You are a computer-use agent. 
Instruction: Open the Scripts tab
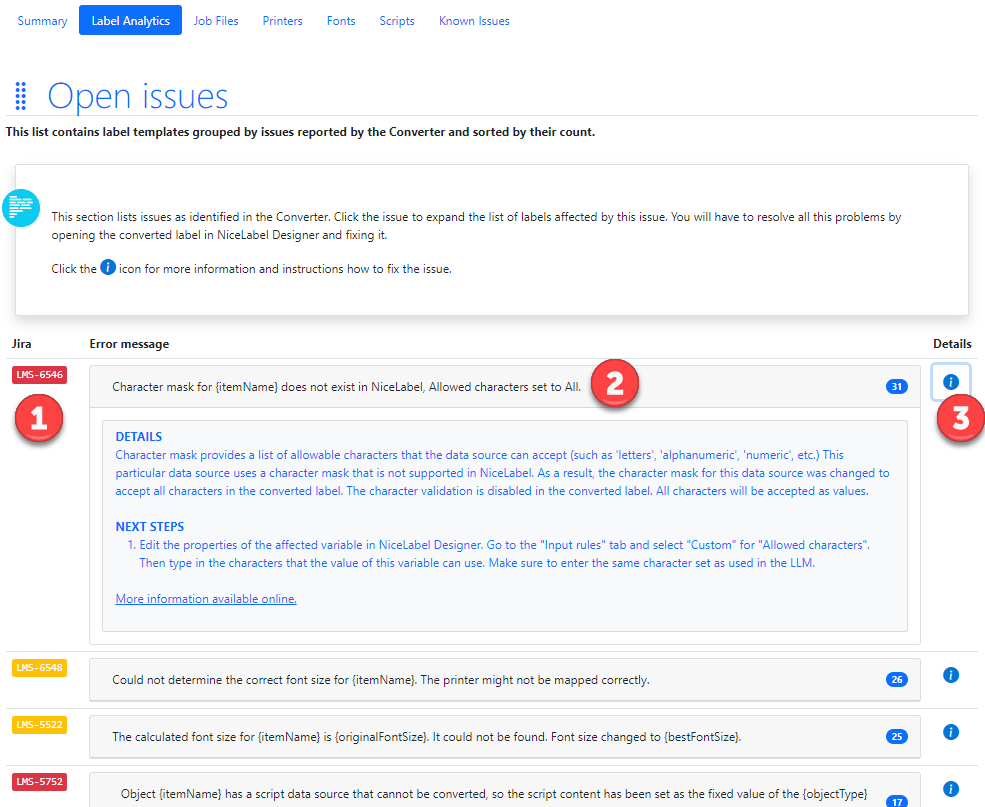tap(397, 21)
